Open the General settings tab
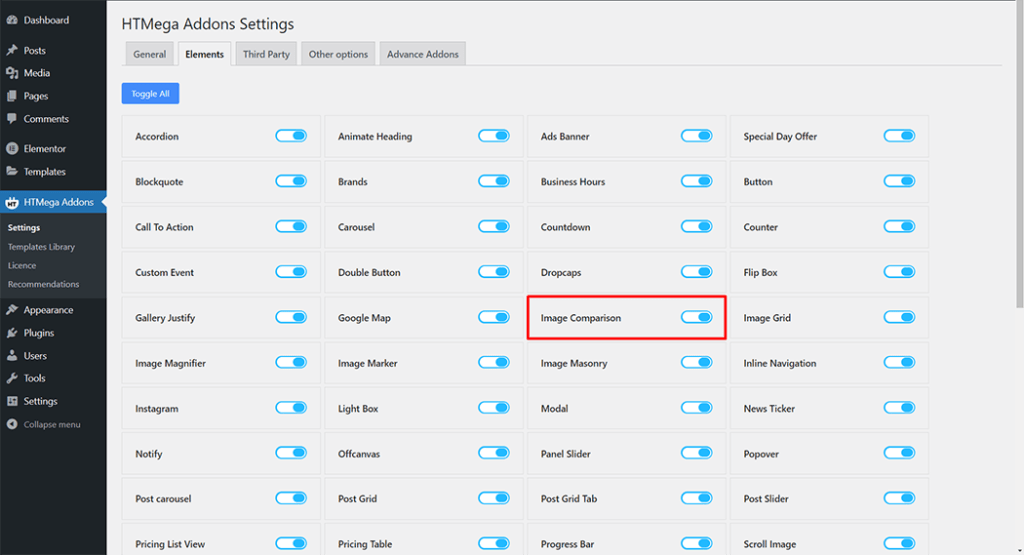The height and width of the screenshot is (555, 1024). (150, 54)
